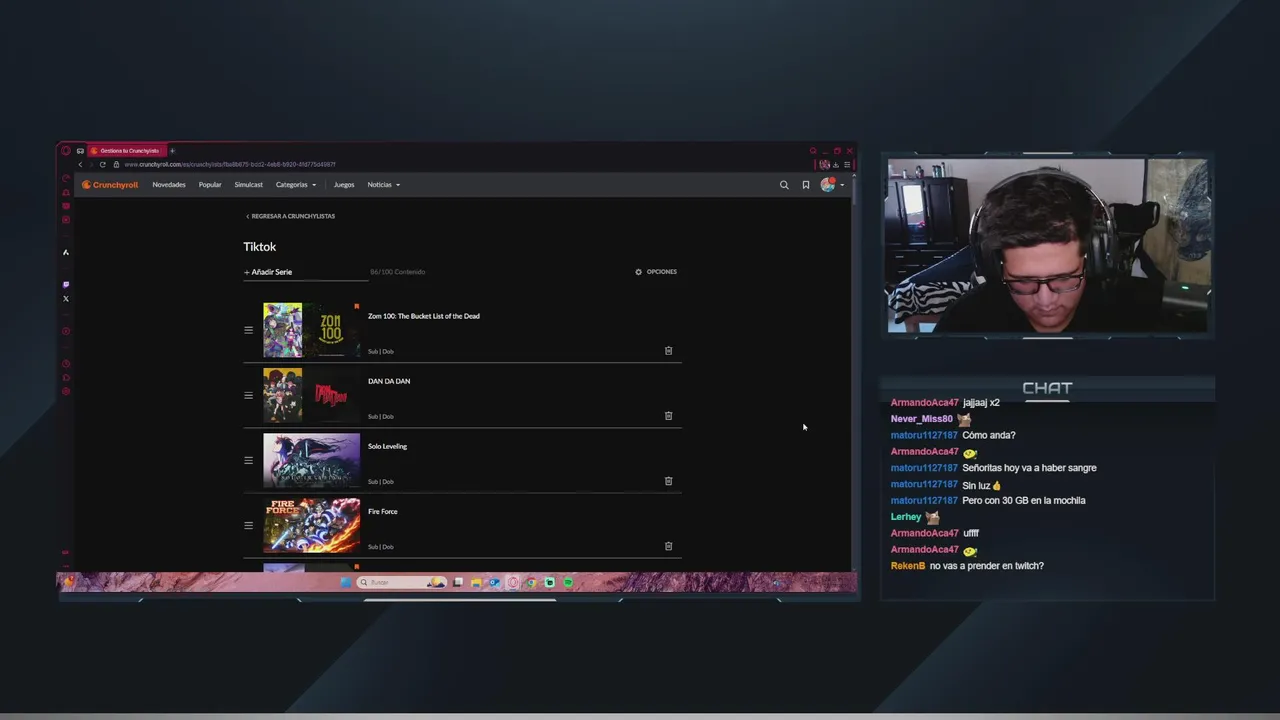Open the DAN DA DAN thumbnail
Image resolution: width=1280 pixels, height=720 pixels.
click(x=311, y=395)
